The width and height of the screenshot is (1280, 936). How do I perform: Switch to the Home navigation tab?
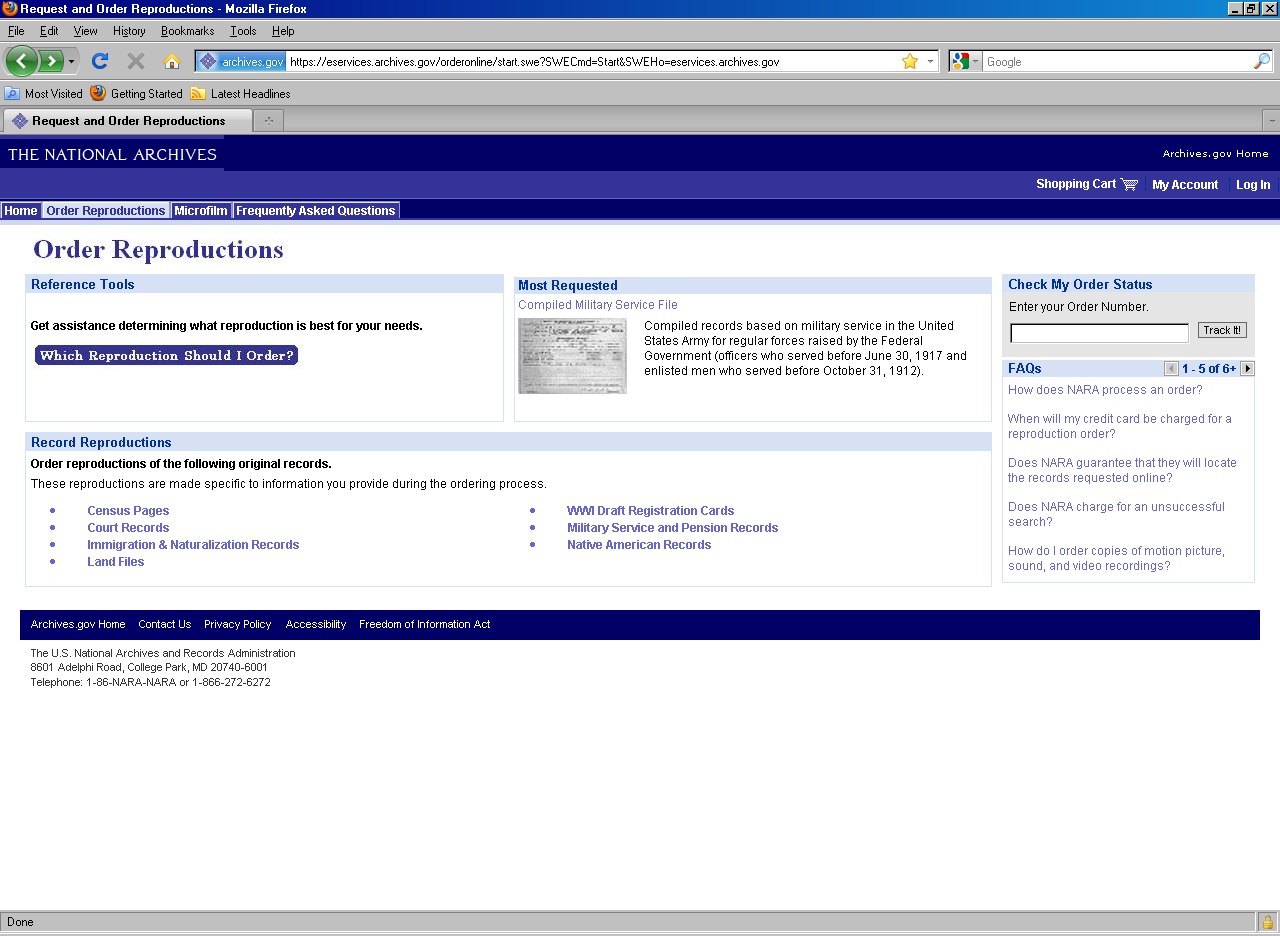(x=21, y=211)
